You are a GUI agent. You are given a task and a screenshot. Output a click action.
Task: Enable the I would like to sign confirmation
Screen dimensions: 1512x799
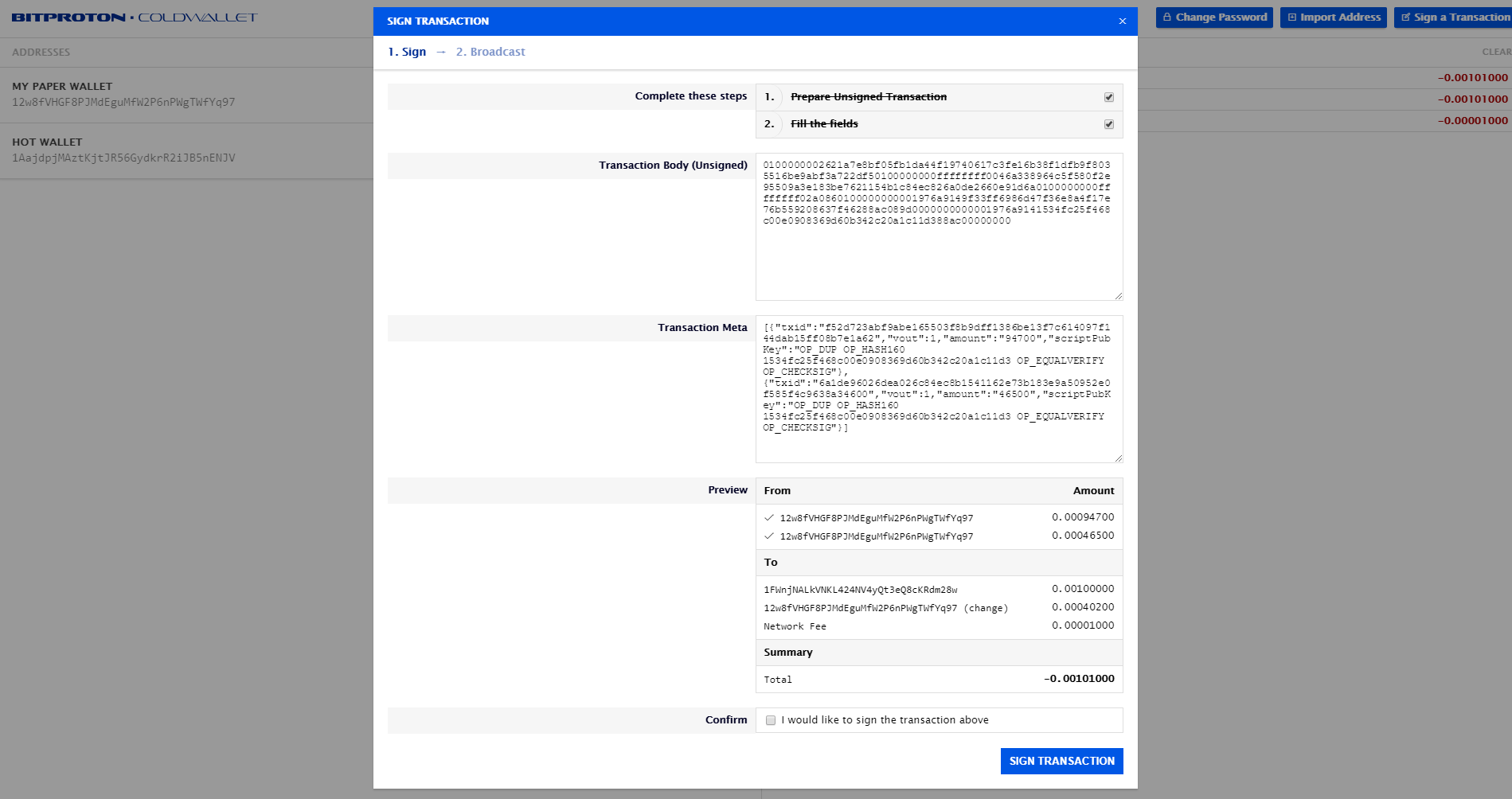770,719
